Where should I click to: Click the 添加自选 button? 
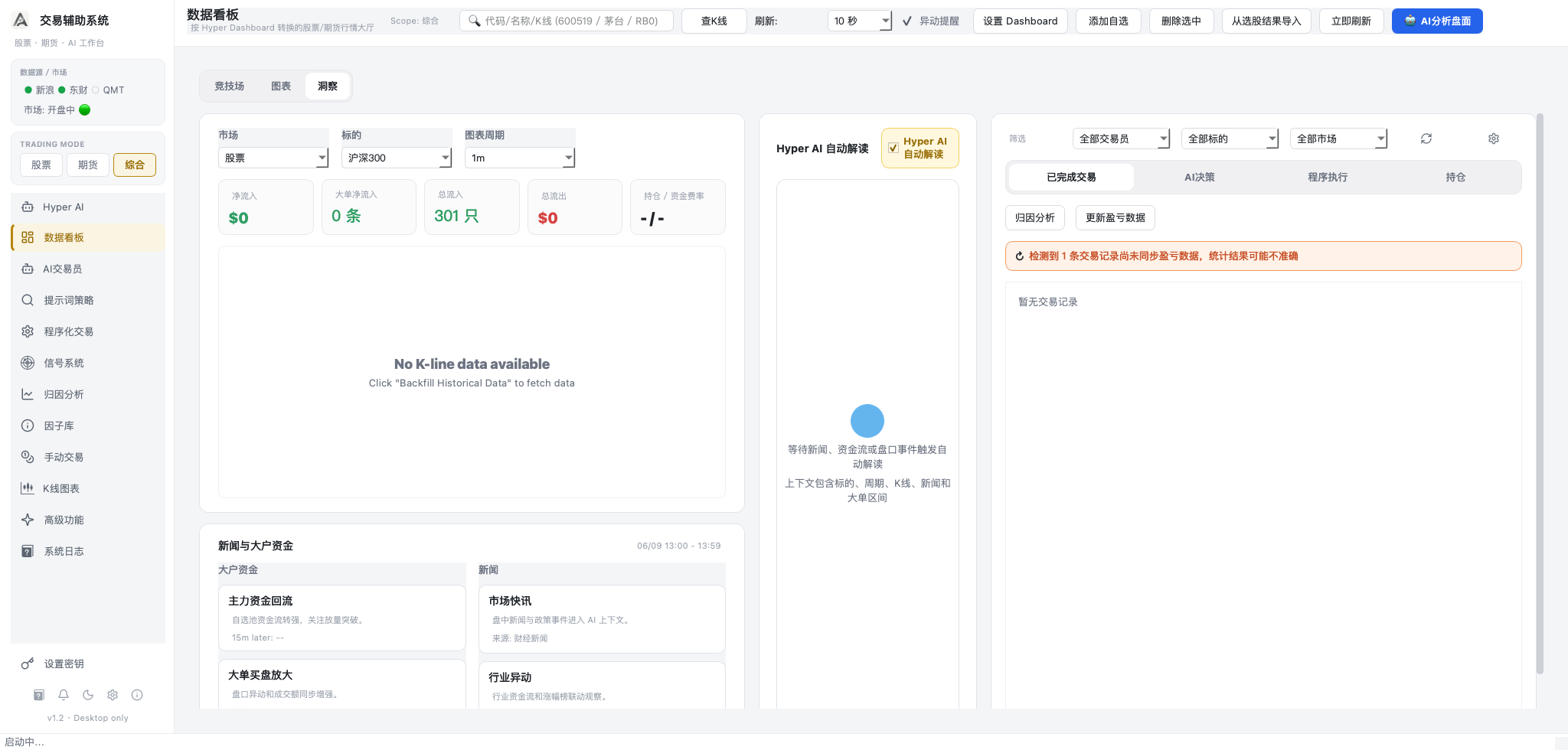tap(1109, 21)
